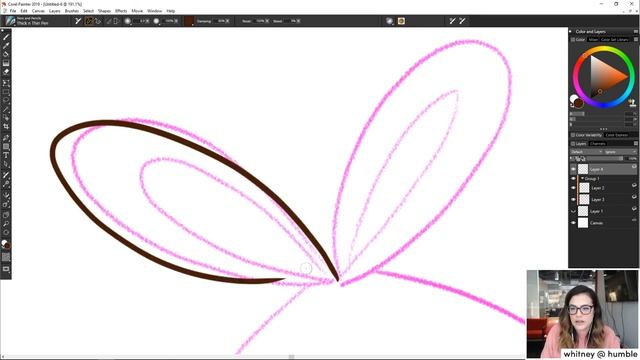Screen dimensions: 640x360
Task: Enable Freehand Strokes in property bar
Action: pos(89,21)
